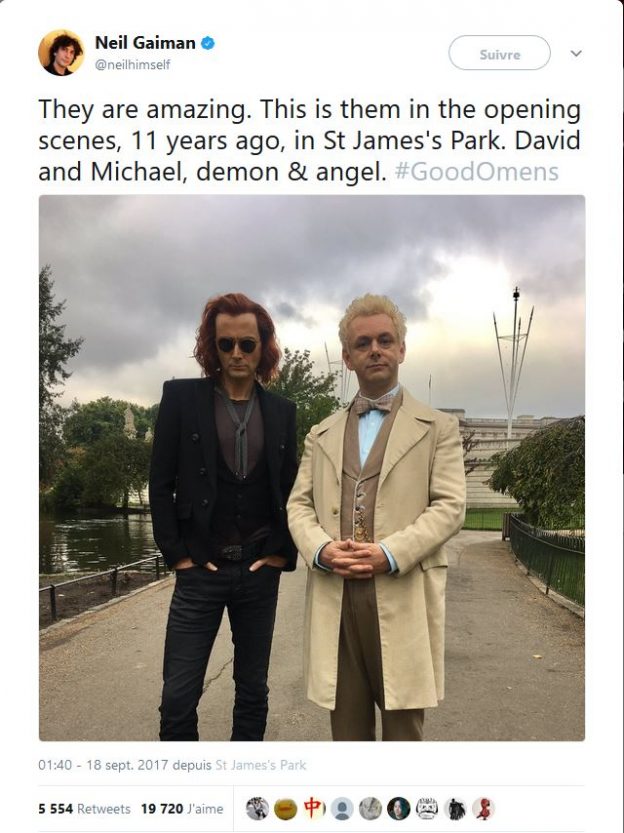Click the Suivre follow button
This screenshot has height=833, width=624.
tap(499, 53)
